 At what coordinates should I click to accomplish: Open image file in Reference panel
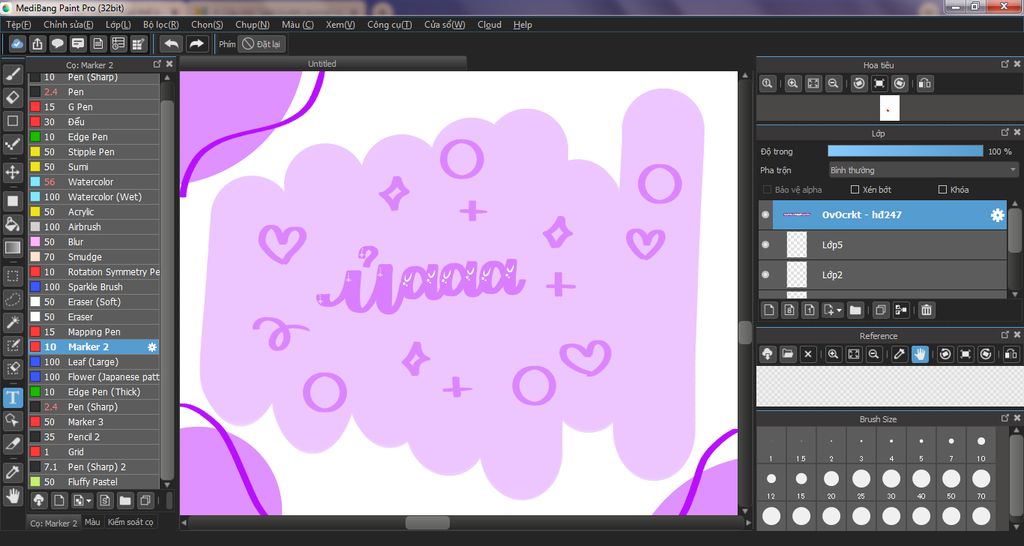(788, 354)
